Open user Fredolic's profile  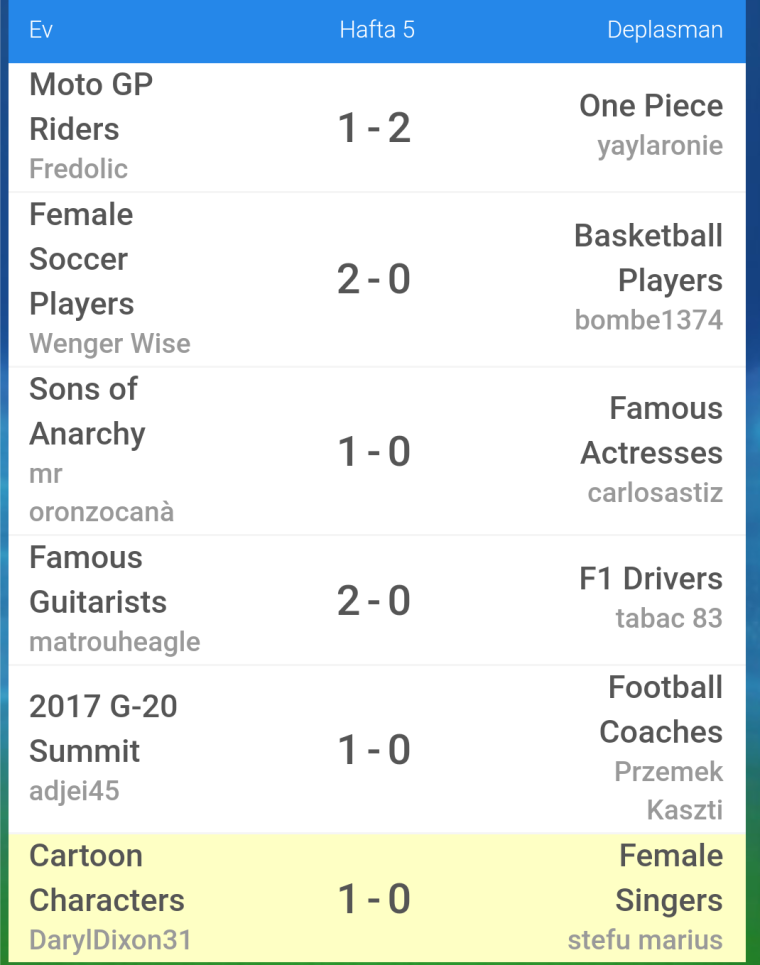tap(79, 169)
